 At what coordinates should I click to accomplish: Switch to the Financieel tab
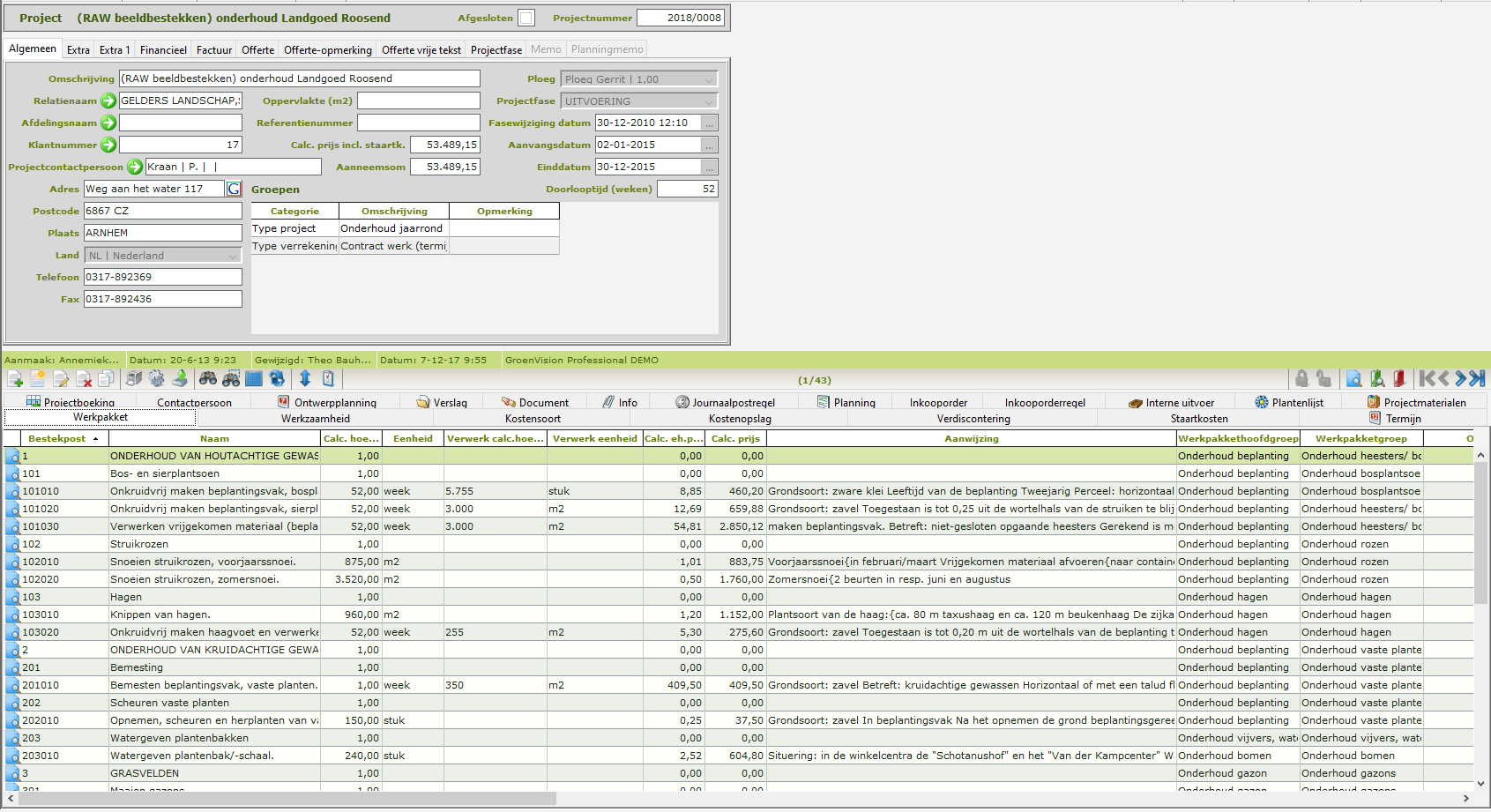pos(163,50)
